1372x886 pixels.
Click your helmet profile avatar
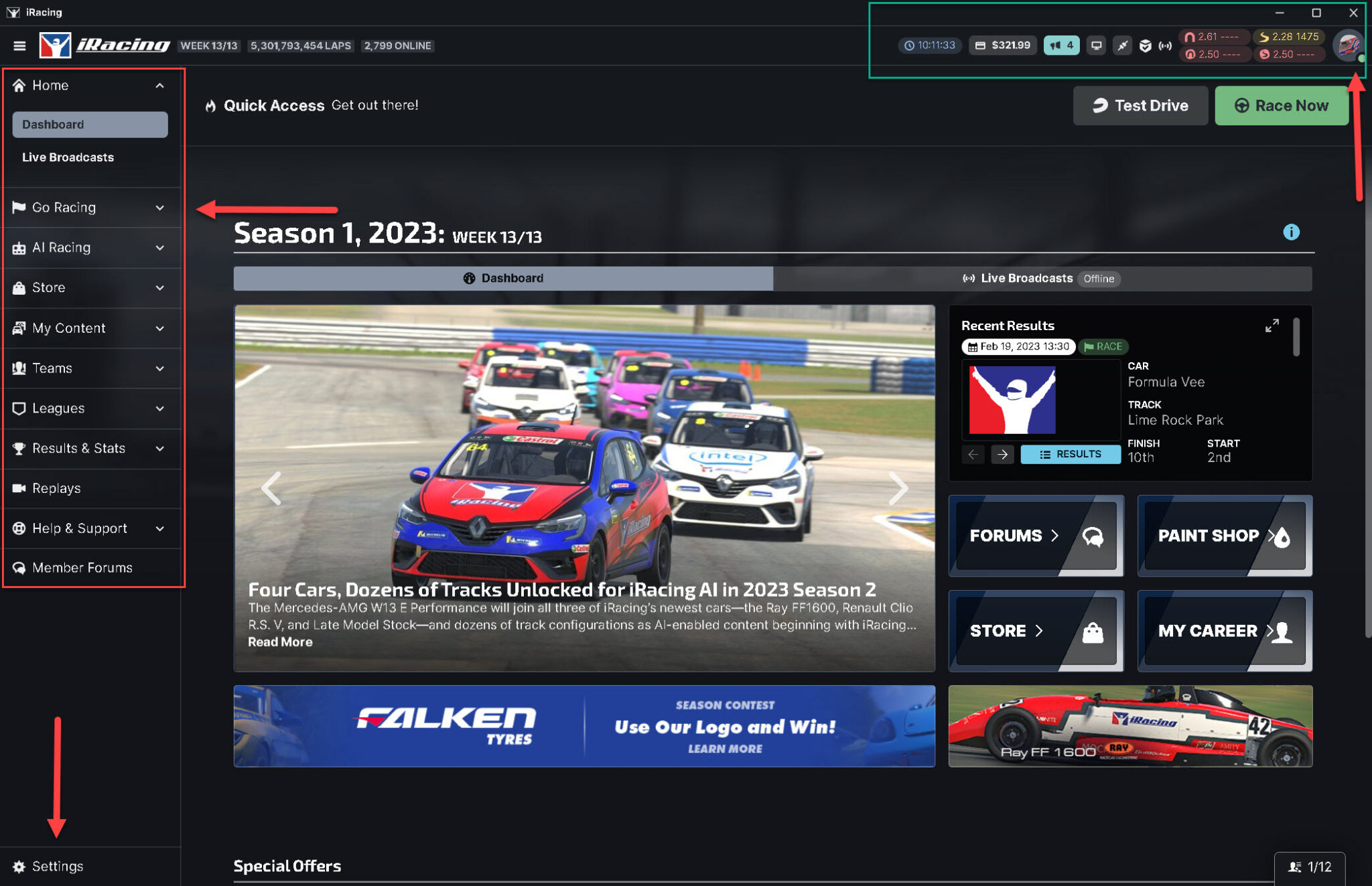[x=1349, y=46]
